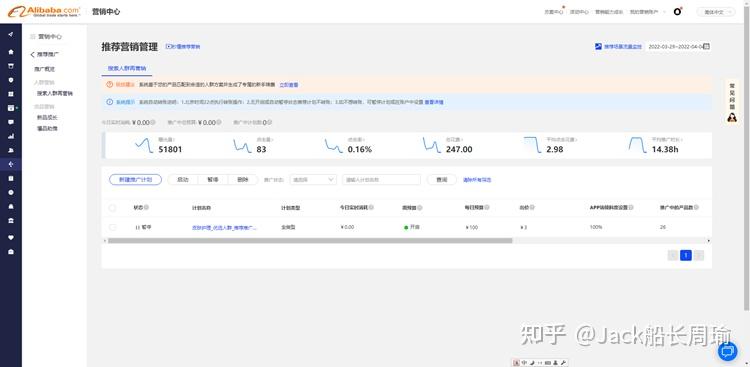The height and width of the screenshot is (367, 750).
Task: Open the date range picker starting 2022-03-29
Action: click(678, 46)
